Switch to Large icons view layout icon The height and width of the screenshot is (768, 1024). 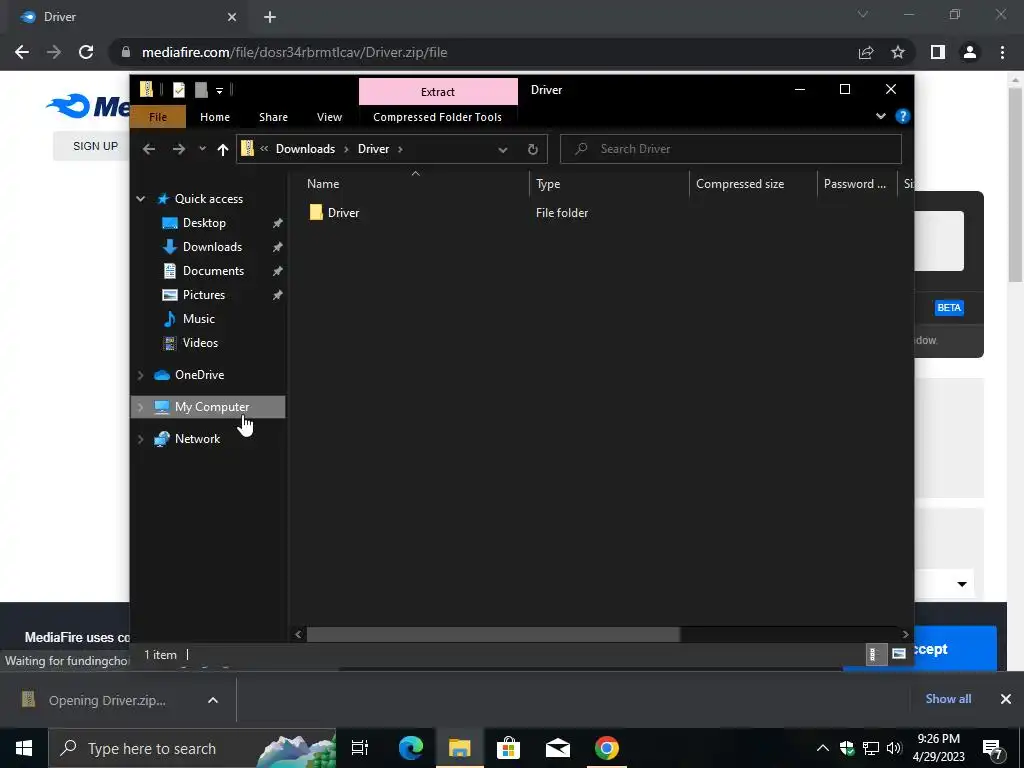tap(899, 654)
